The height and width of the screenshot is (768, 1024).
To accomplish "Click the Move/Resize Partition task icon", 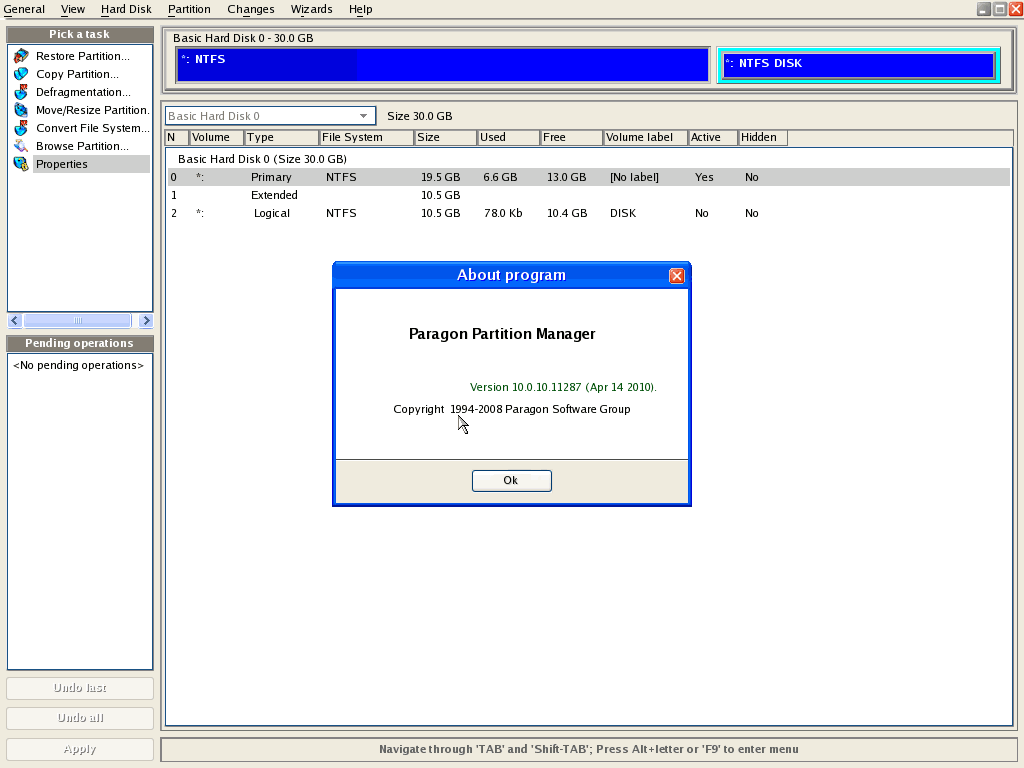I will point(21,110).
